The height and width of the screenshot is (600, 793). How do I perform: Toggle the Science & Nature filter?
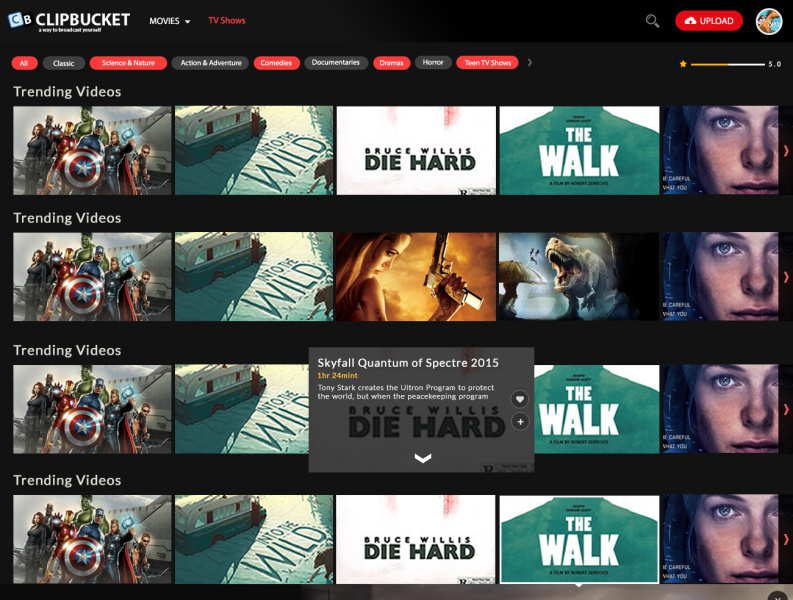[128, 63]
